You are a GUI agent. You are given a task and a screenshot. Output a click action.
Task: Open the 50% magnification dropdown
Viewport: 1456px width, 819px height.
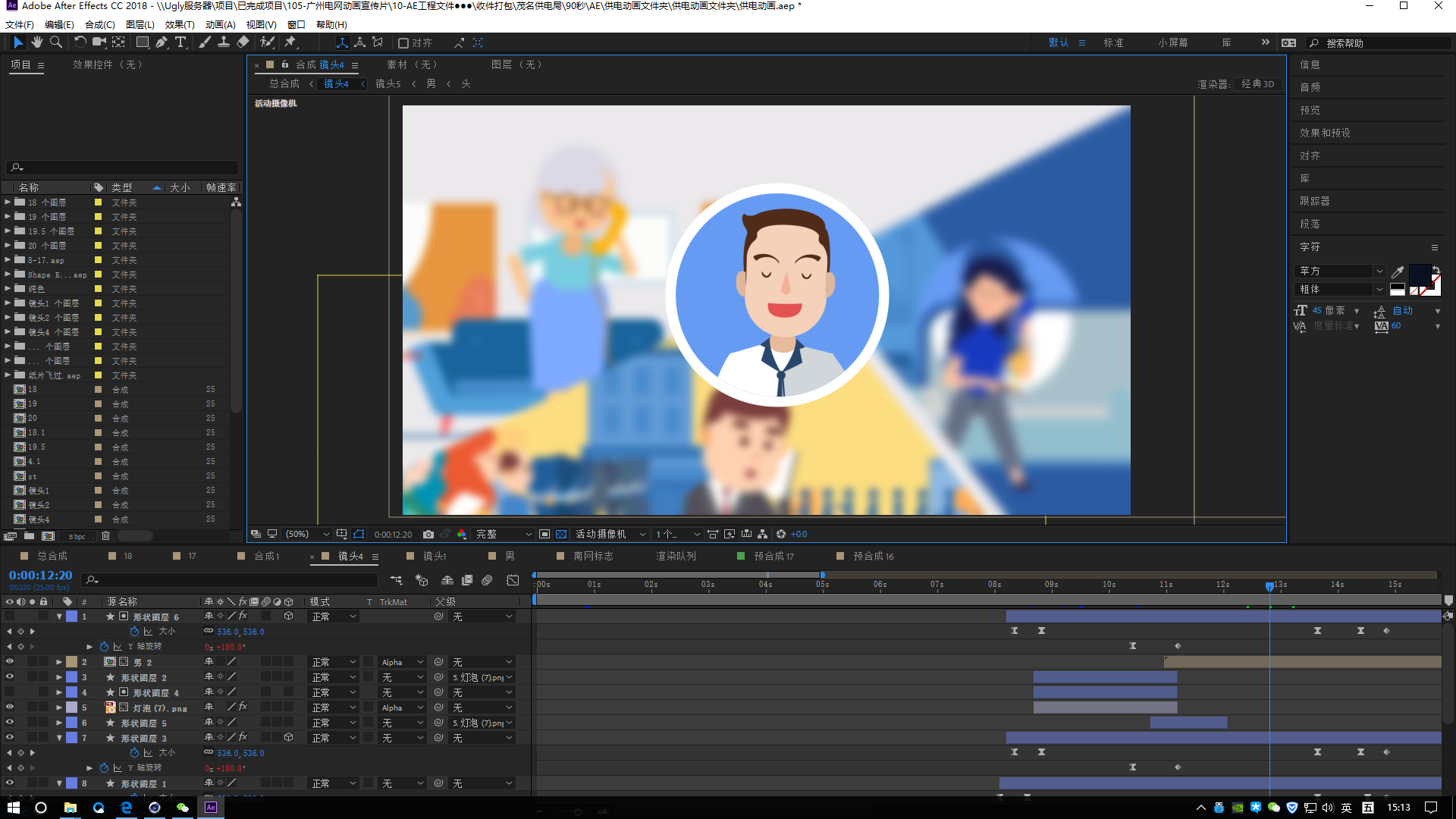[306, 535]
